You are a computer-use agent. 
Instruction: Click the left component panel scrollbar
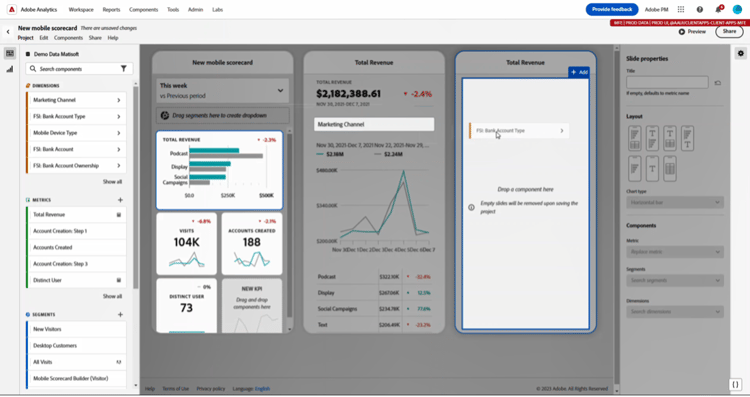pyautogui.click(x=135, y=187)
